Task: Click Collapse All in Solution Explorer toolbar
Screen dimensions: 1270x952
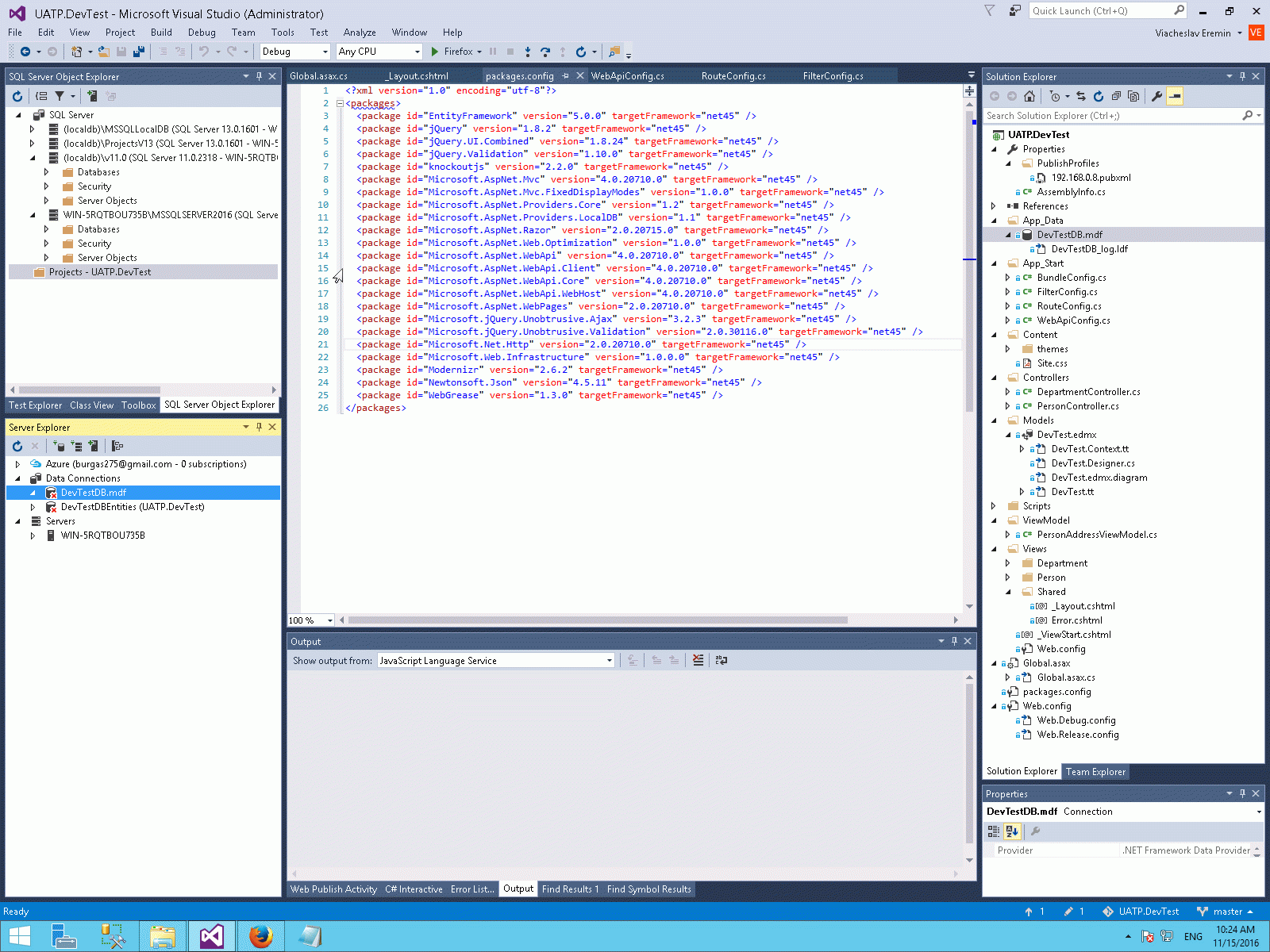Action: (x=1116, y=96)
